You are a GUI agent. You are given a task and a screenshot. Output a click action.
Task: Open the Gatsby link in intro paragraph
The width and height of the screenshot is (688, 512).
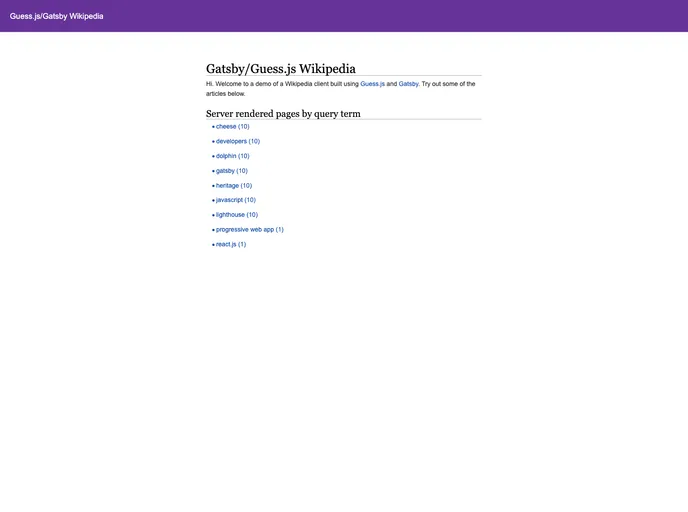(408, 84)
